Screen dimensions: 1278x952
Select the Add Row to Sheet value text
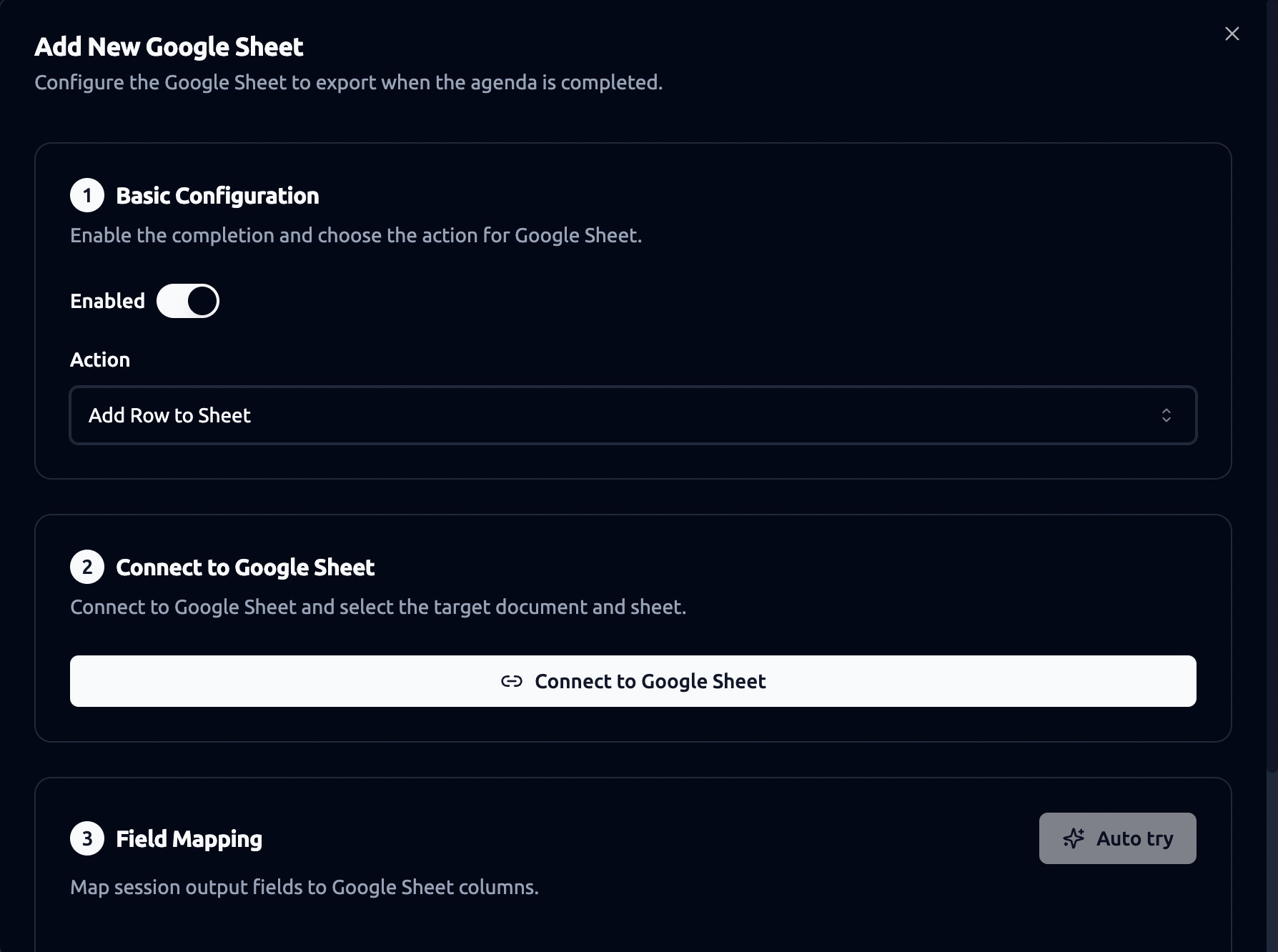[x=169, y=415]
